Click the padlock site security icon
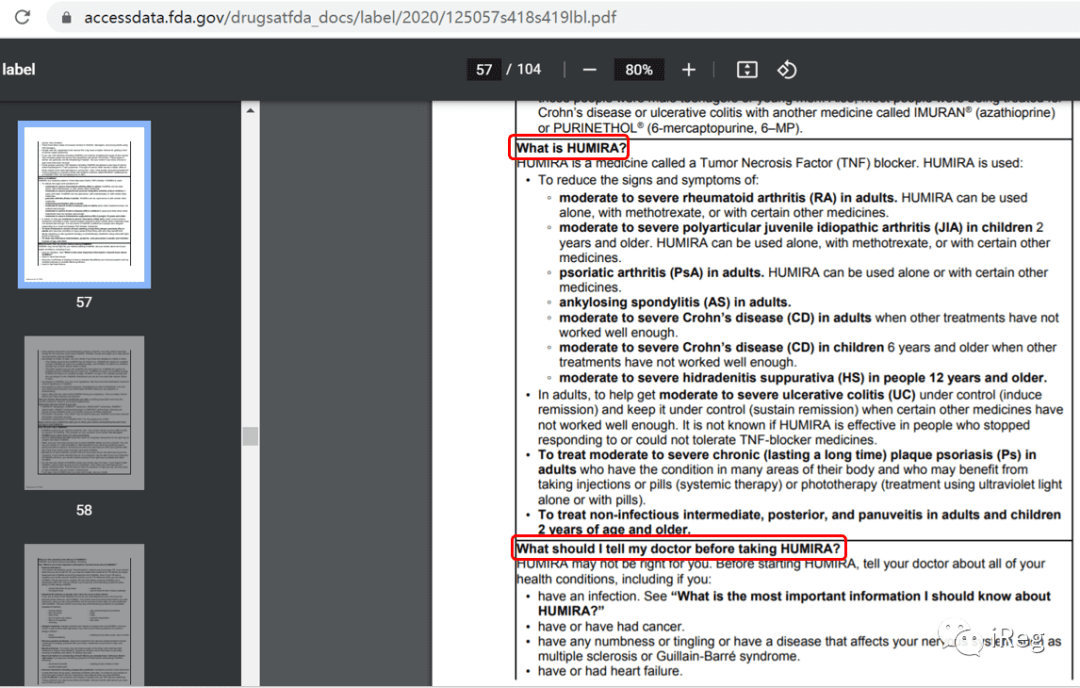This screenshot has width=1080, height=688. click(66, 17)
